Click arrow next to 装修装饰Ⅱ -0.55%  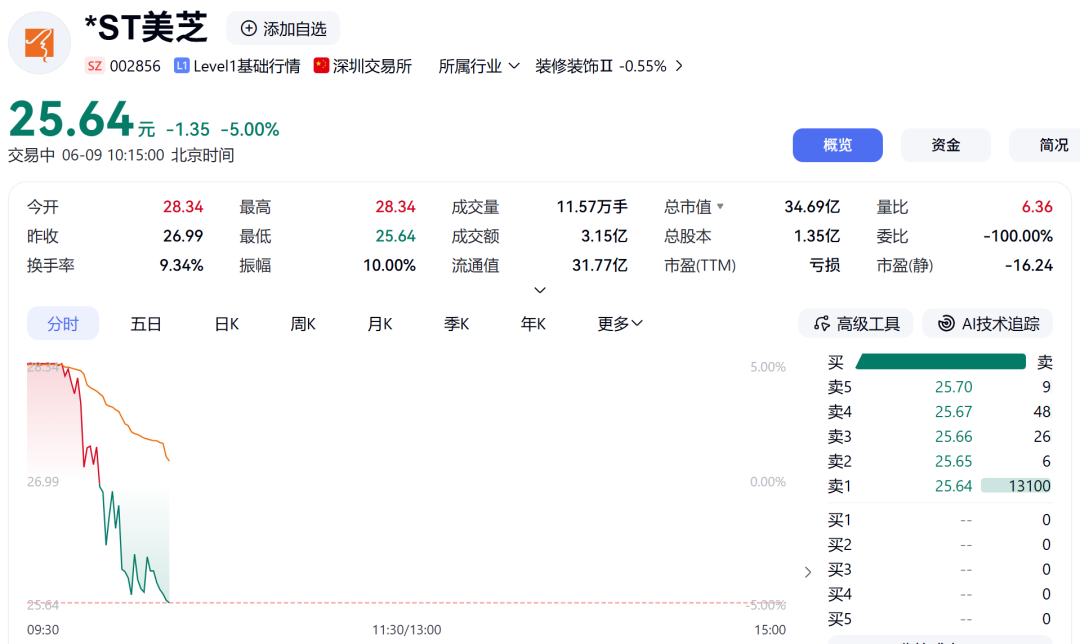click(679, 66)
